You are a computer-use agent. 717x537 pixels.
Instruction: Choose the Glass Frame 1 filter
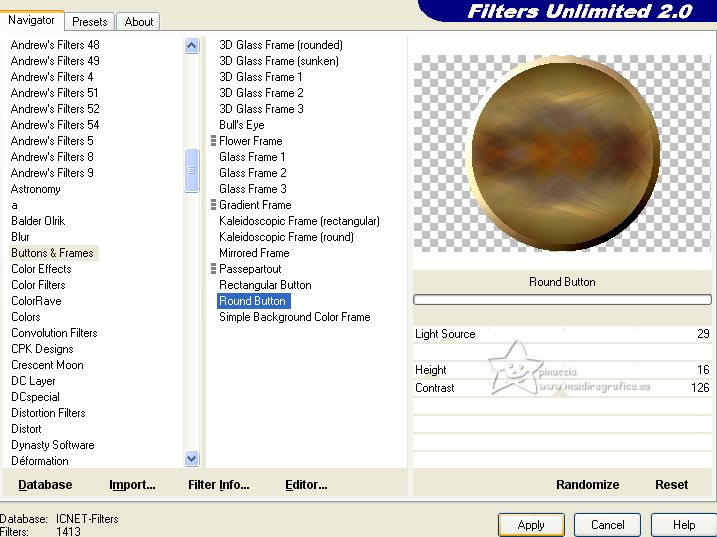pyautogui.click(x=252, y=157)
